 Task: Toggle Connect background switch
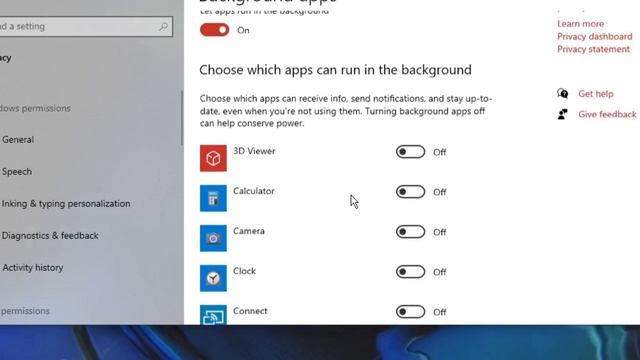(410, 312)
